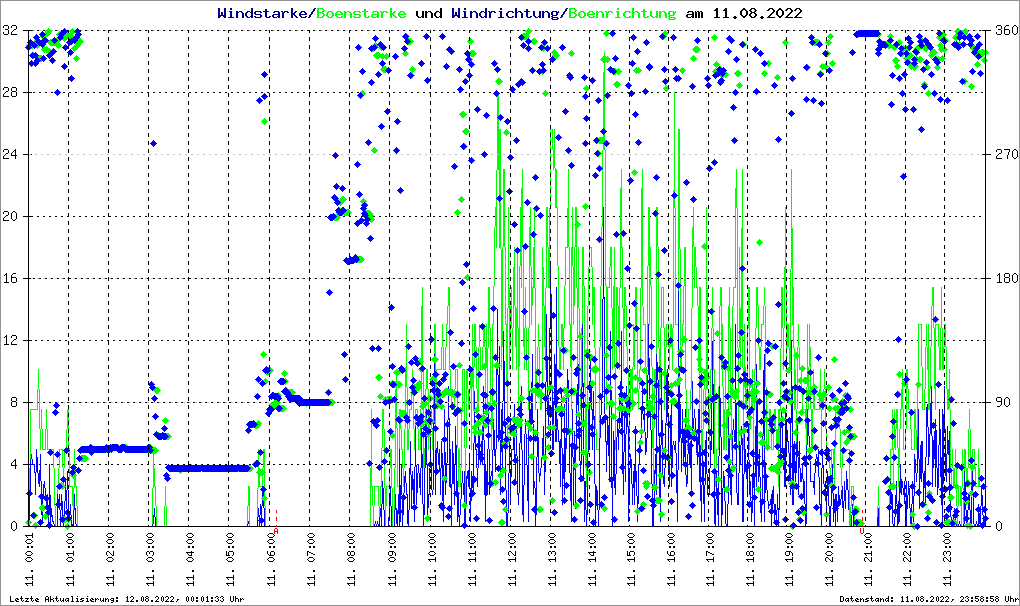This screenshot has height=606, width=1020.
Task: Click the 15:00 time axis label
Action: tap(631, 553)
